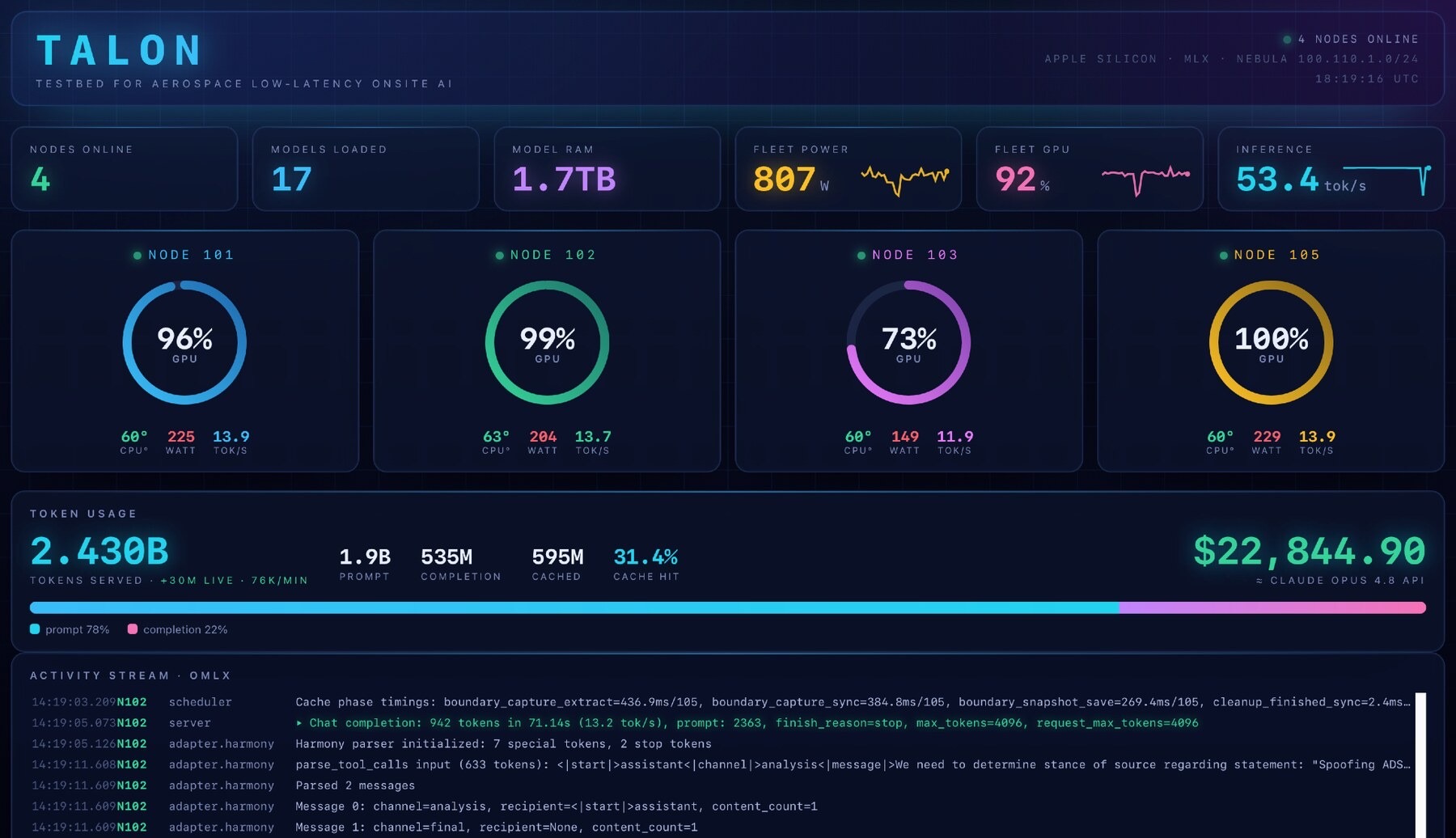Click the log row starting with Cache phase timings
The width and height of the screenshot is (1456, 838).
click(x=721, y=702)
